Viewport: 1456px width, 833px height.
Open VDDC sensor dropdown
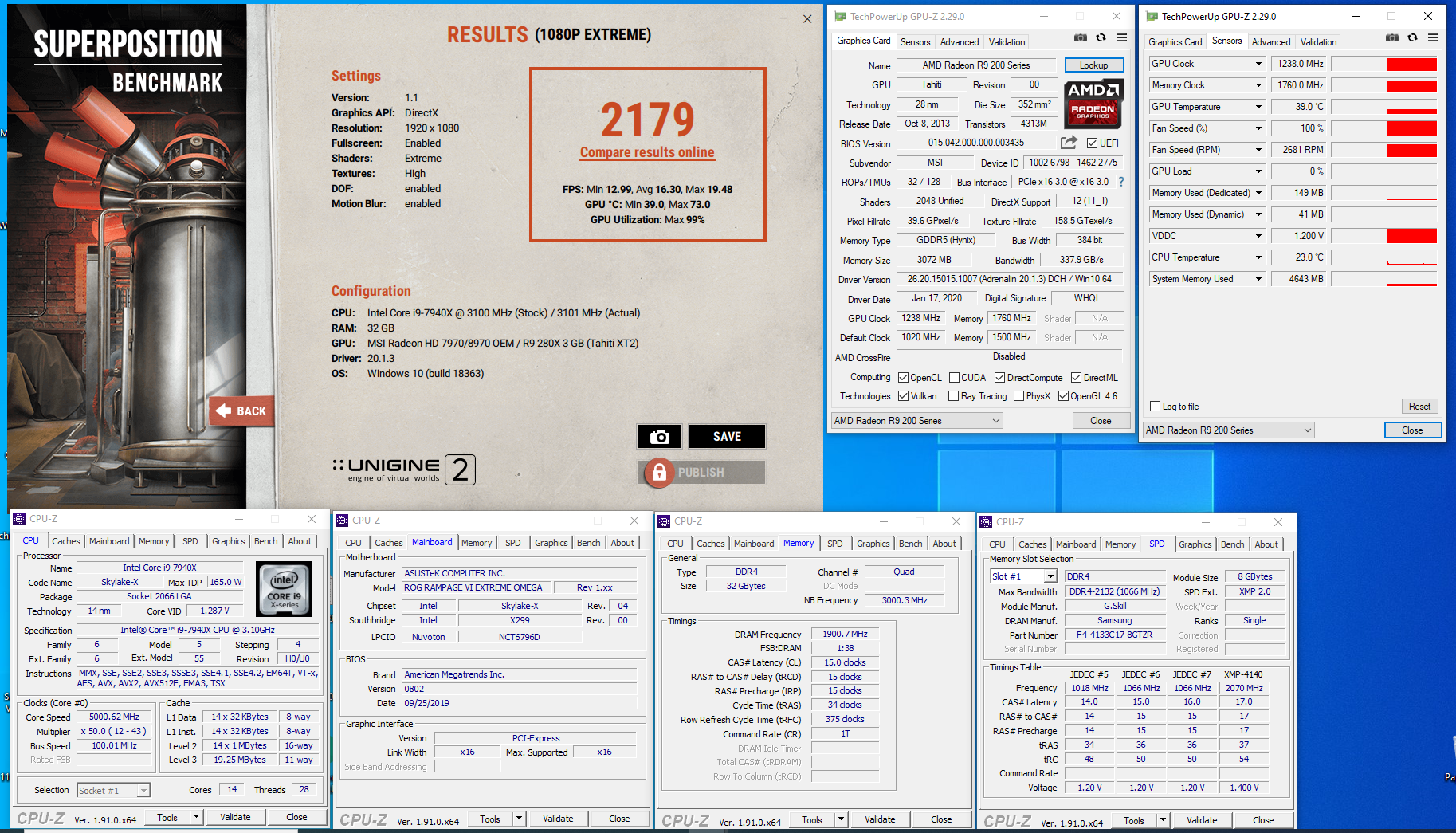pos(1259,236)
